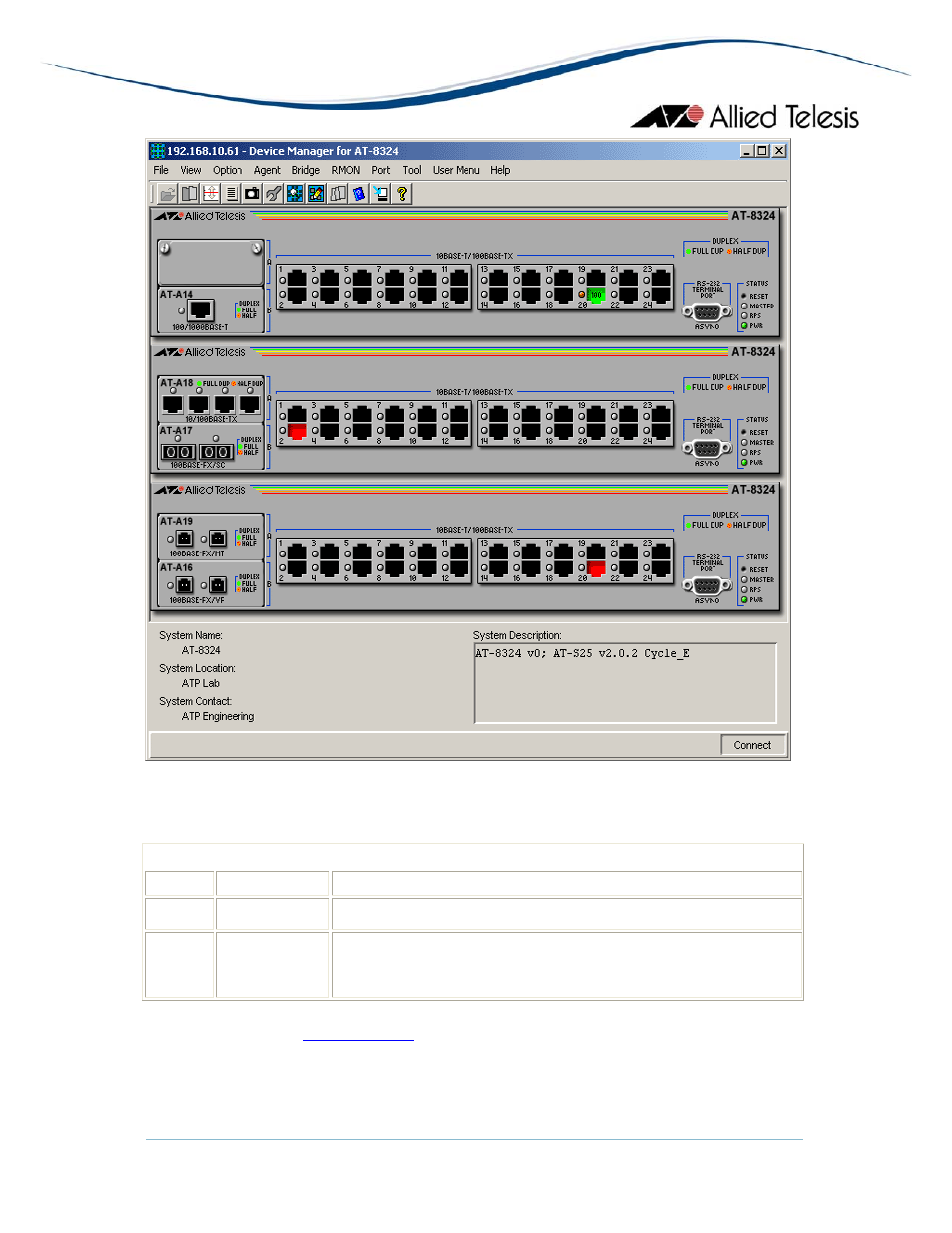Click a port on the AT-A18 module
The width and height of the screenshot is (952, 1233).
point(173,403)
